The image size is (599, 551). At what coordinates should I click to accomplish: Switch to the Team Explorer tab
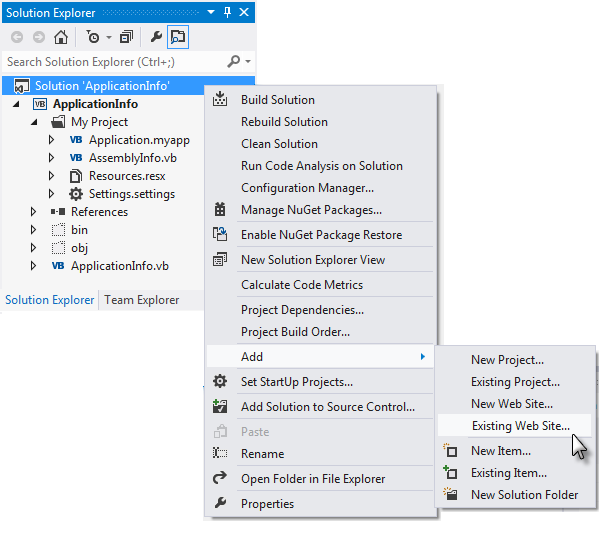(141, 300)
